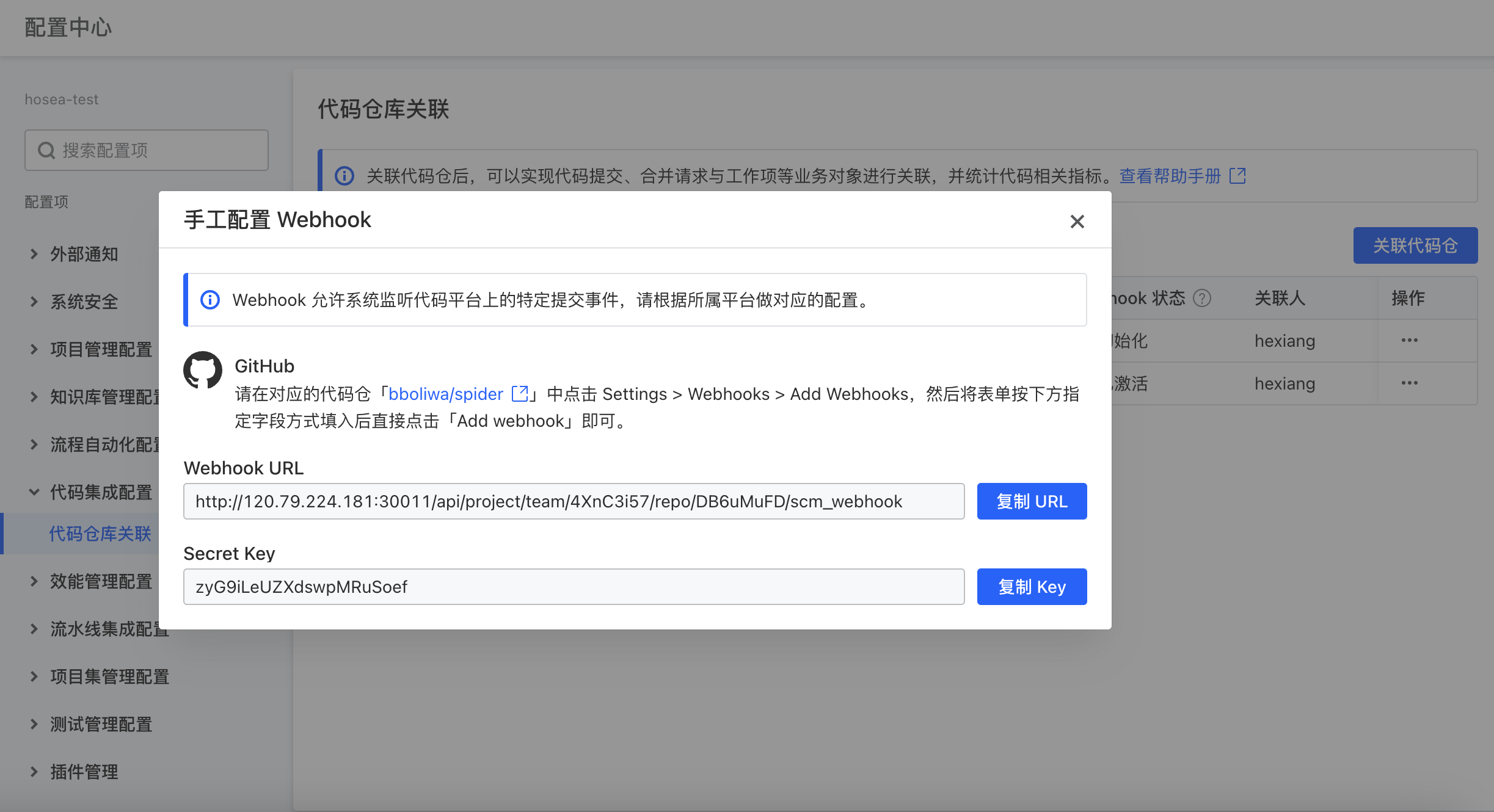Expand 知识库管理配置 chevron
Image resolution: width=1494 pixels, height=812 pixels.
coord(34,397)
